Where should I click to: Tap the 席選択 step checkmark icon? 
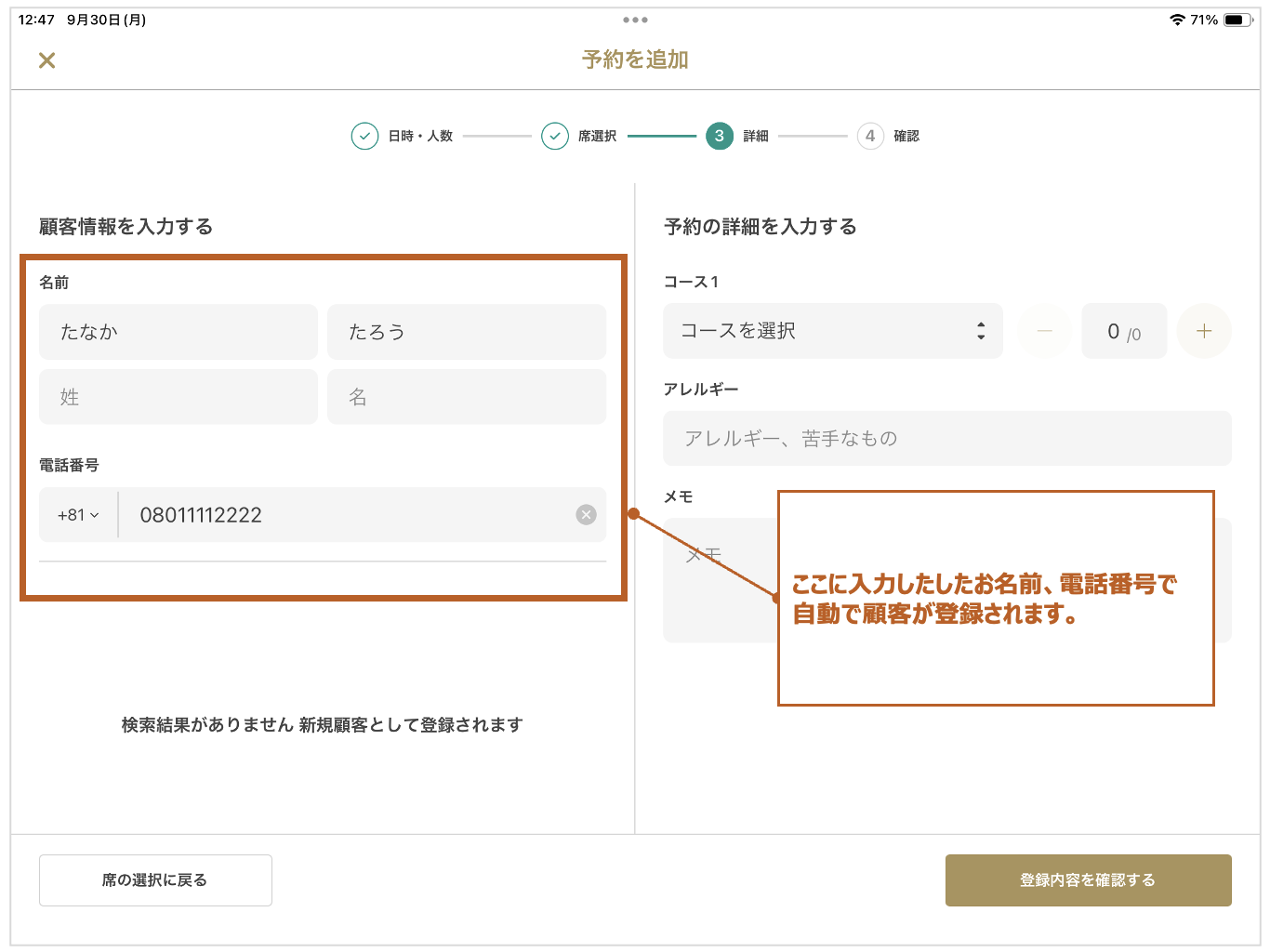(555, 136)
